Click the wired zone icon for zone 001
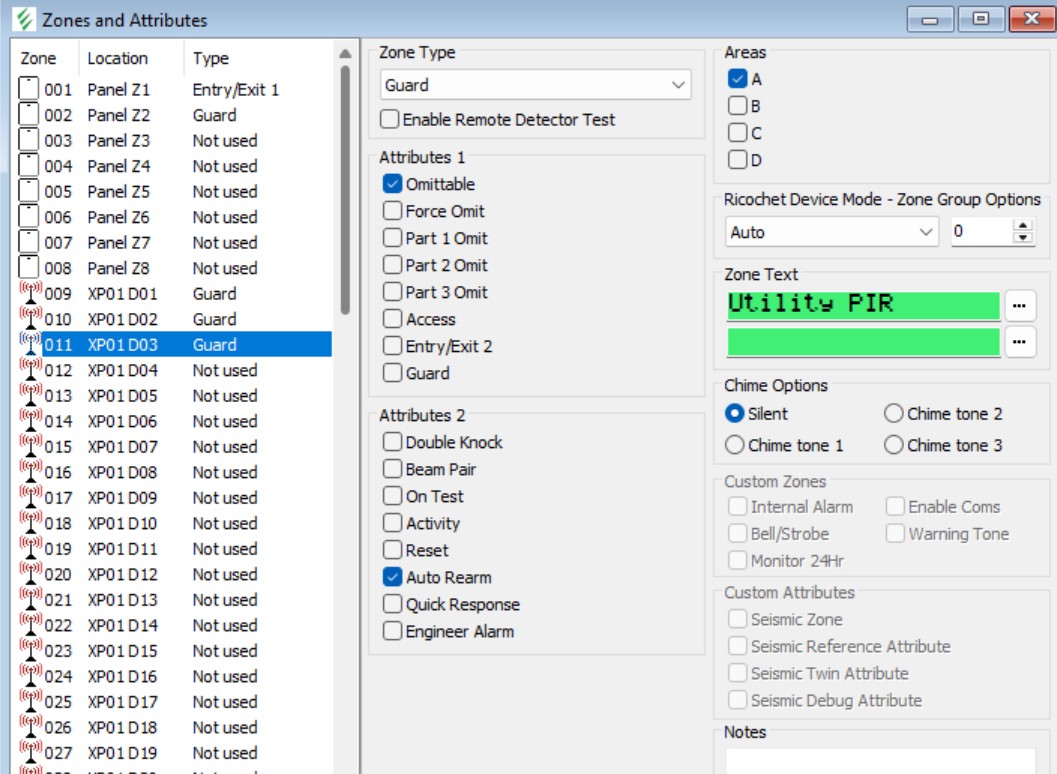Screen dimensions: 1057x774 [30, 89]
